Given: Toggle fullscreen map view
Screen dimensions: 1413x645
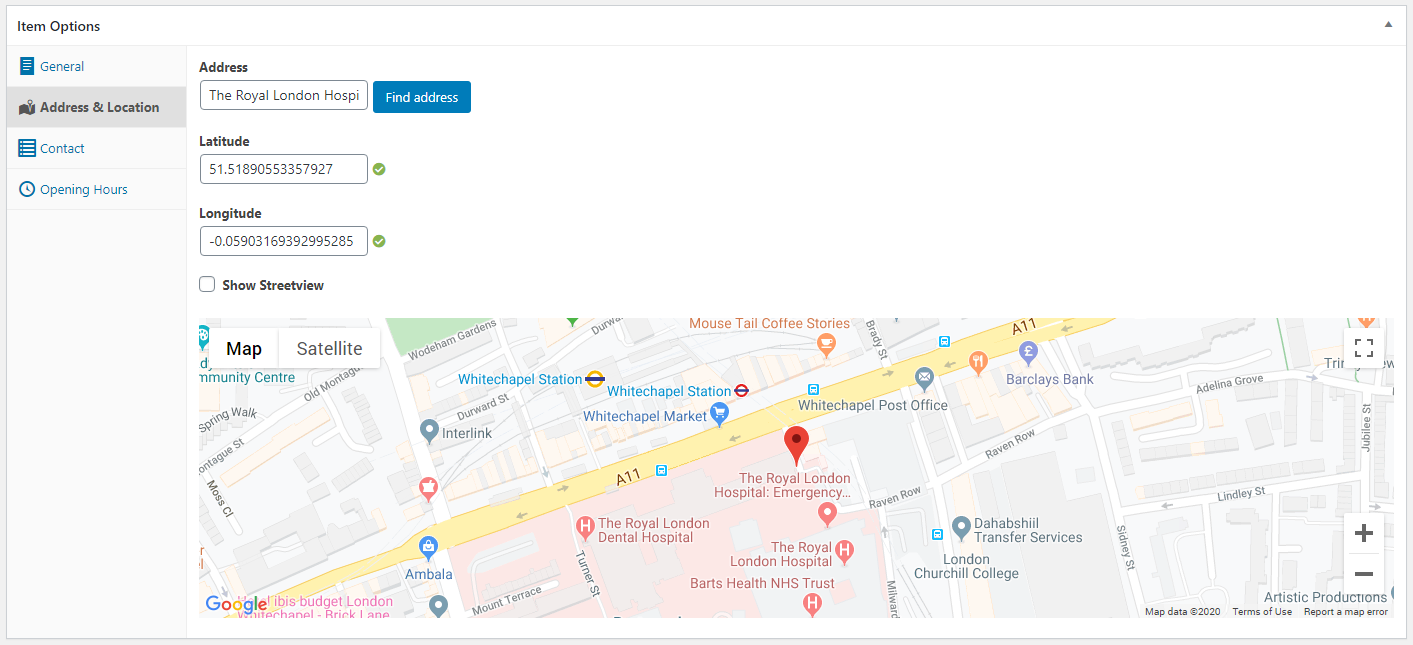Looking at the screenshot, I should [1363, 348].
